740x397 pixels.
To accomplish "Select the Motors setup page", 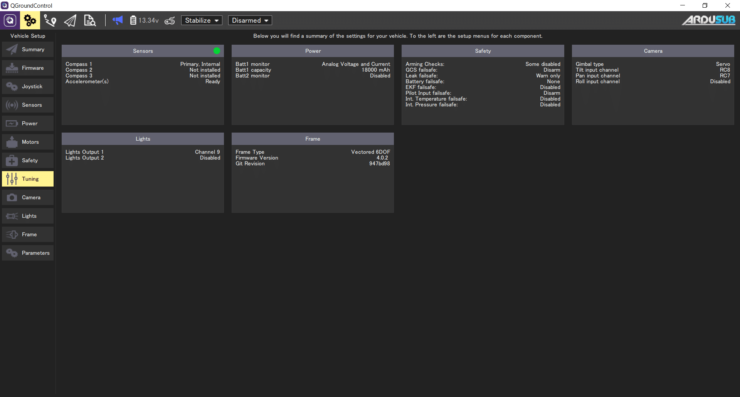I will click(x=28, y=142).
